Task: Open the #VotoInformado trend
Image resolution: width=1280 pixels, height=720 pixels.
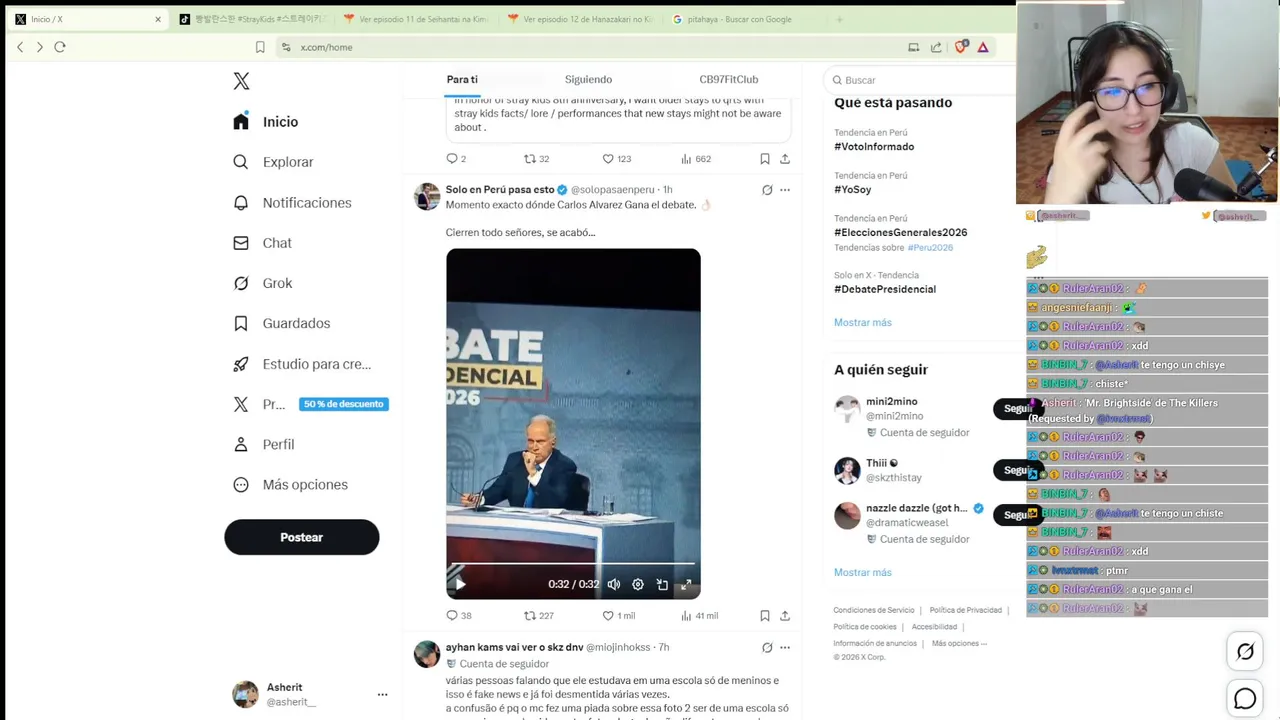Action: tap(874, 147)
